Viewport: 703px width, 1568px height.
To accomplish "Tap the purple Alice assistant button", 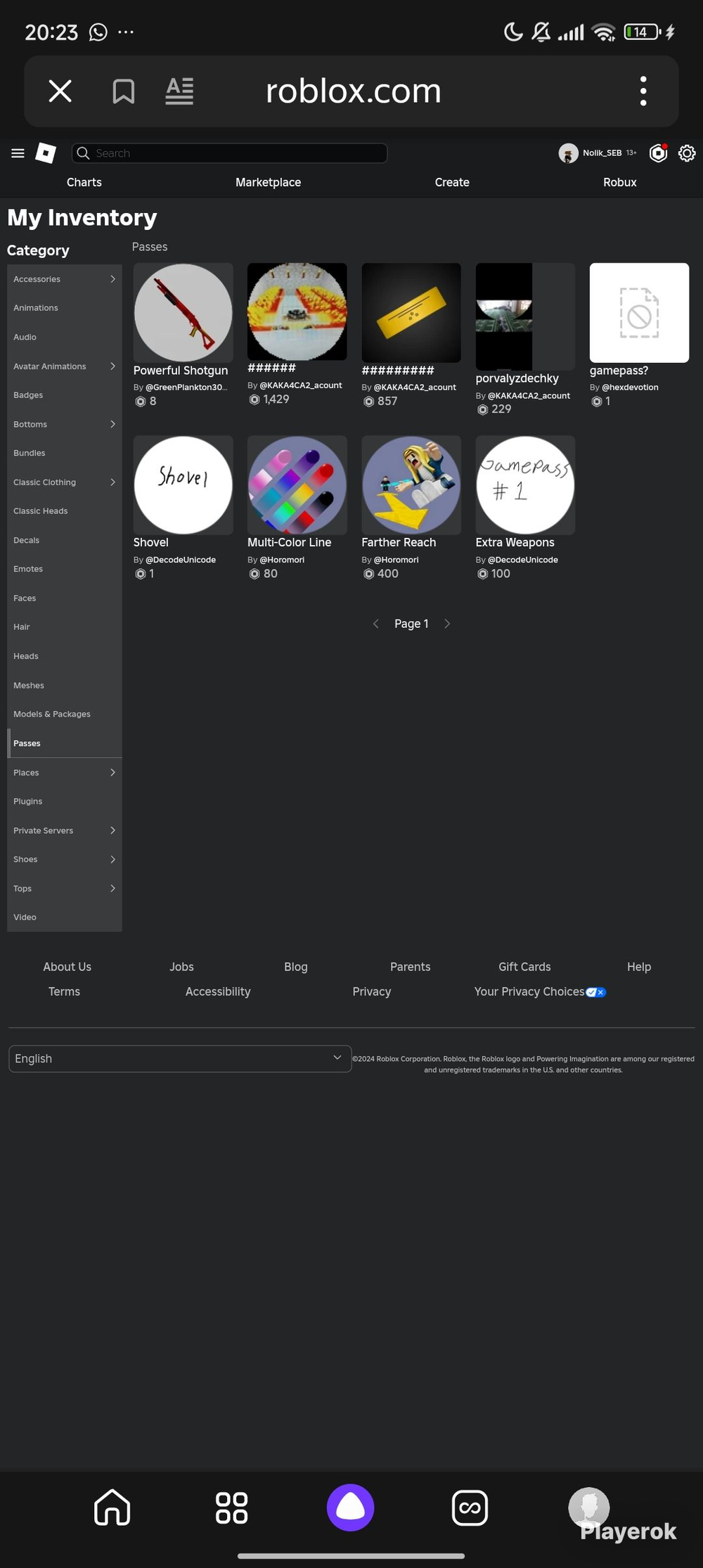I will tap(350, 1508).
